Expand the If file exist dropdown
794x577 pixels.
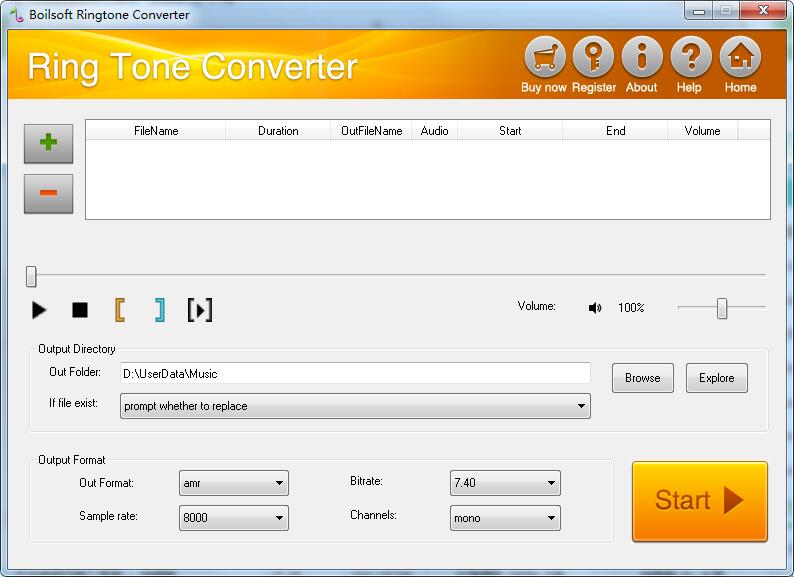point(581,406)
